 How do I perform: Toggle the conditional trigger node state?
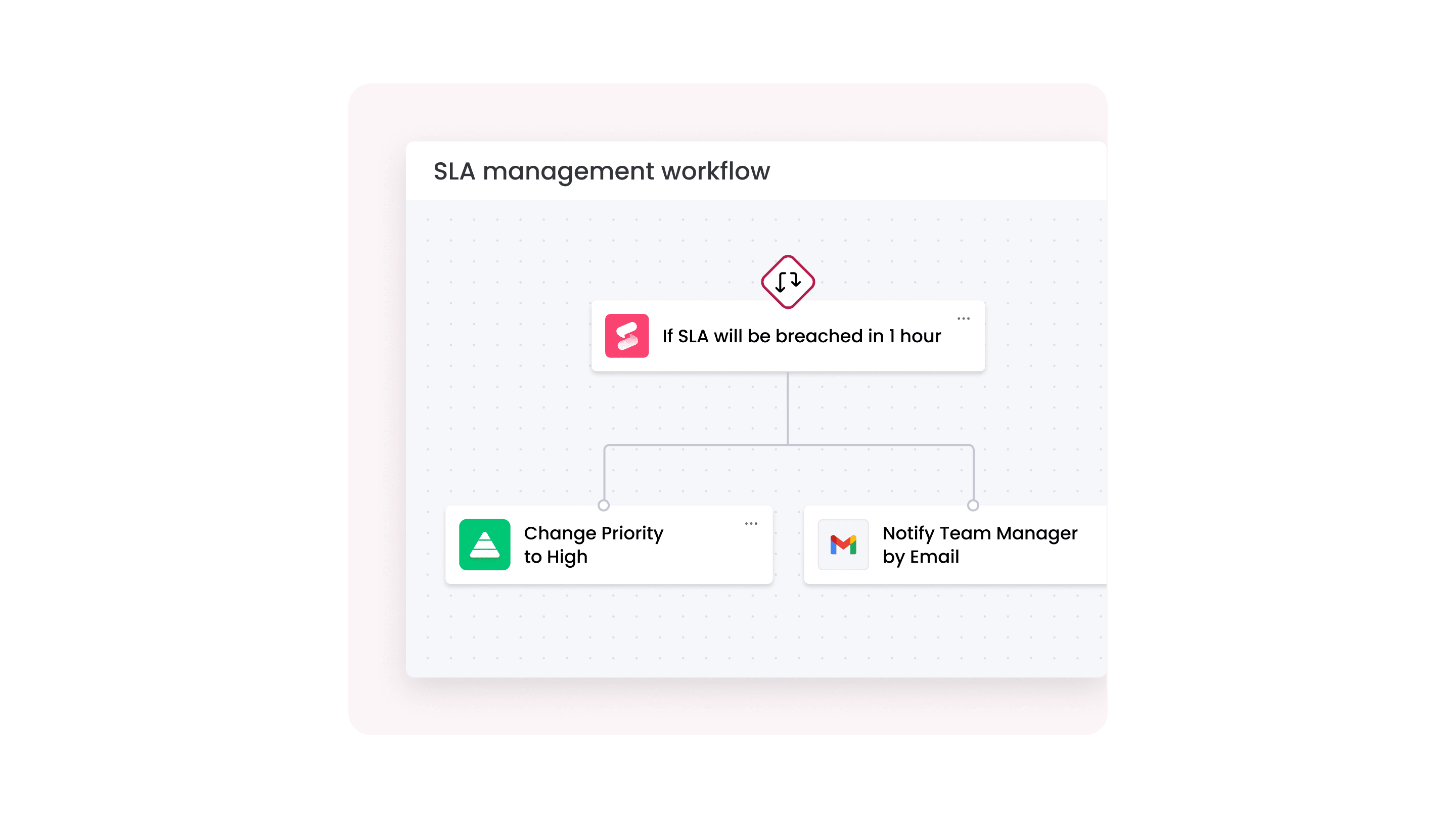[x=788, y=281]
